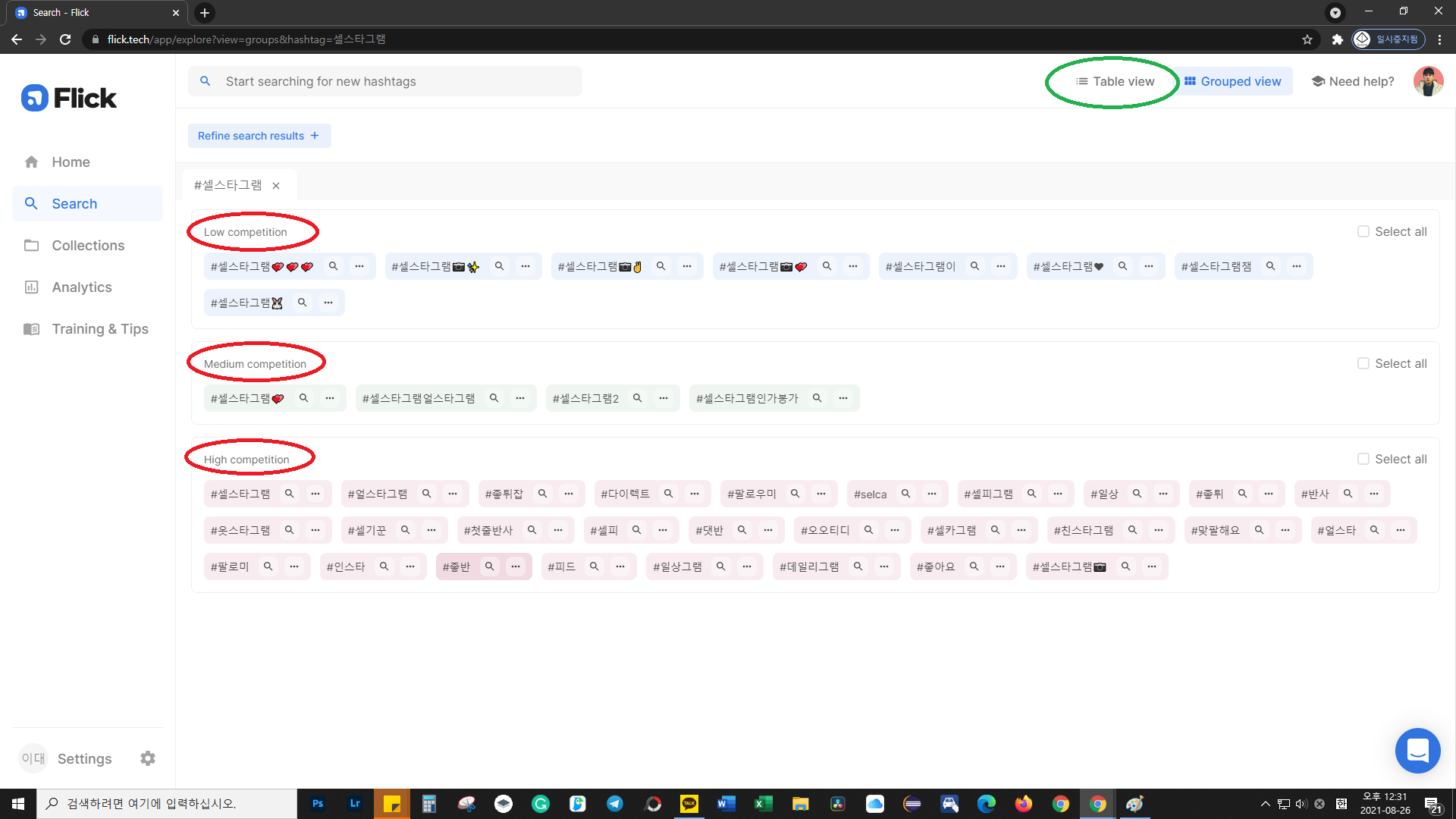Click the Need help? link

point(1354,81)
